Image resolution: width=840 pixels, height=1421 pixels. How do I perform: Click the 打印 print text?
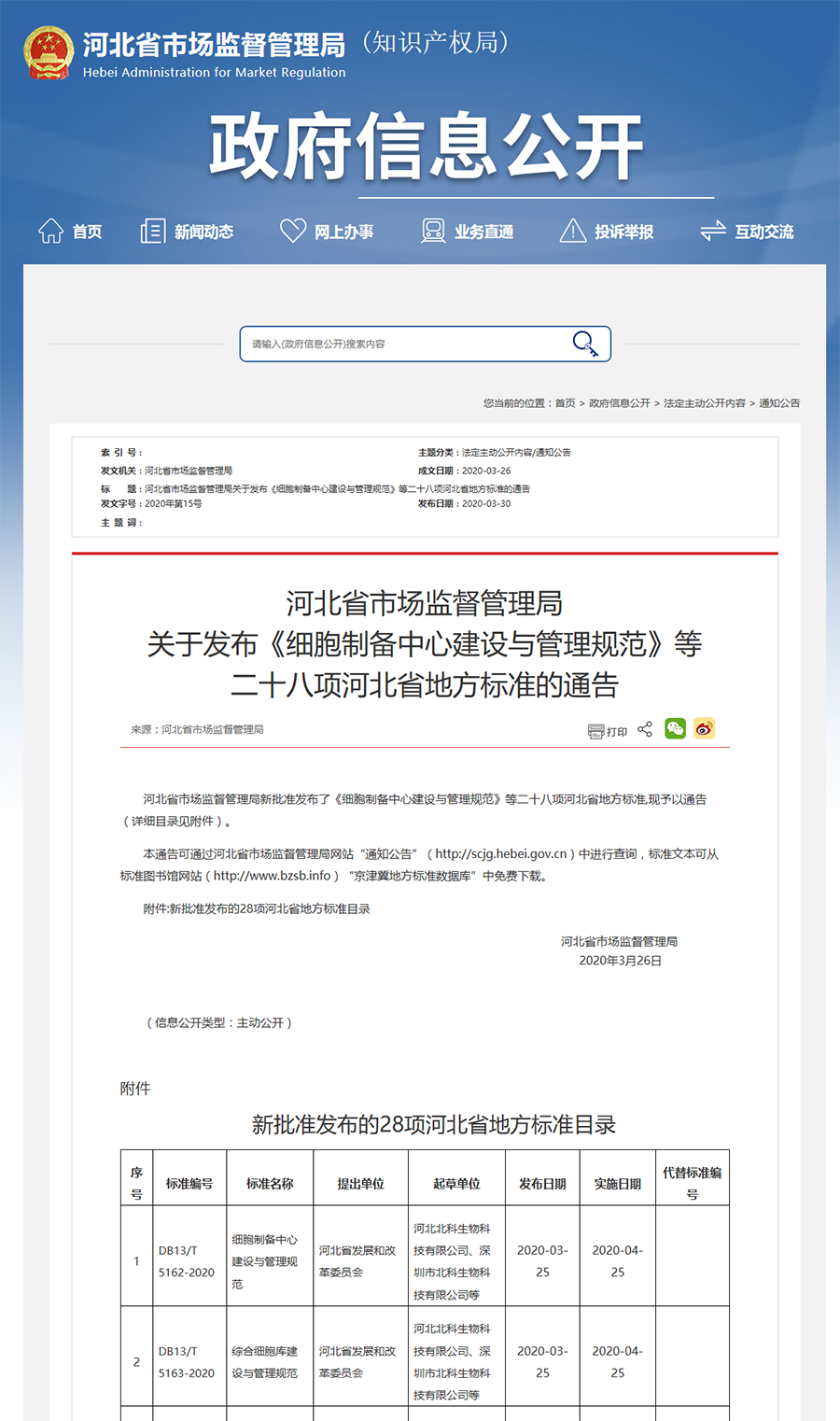coord(617,732)
